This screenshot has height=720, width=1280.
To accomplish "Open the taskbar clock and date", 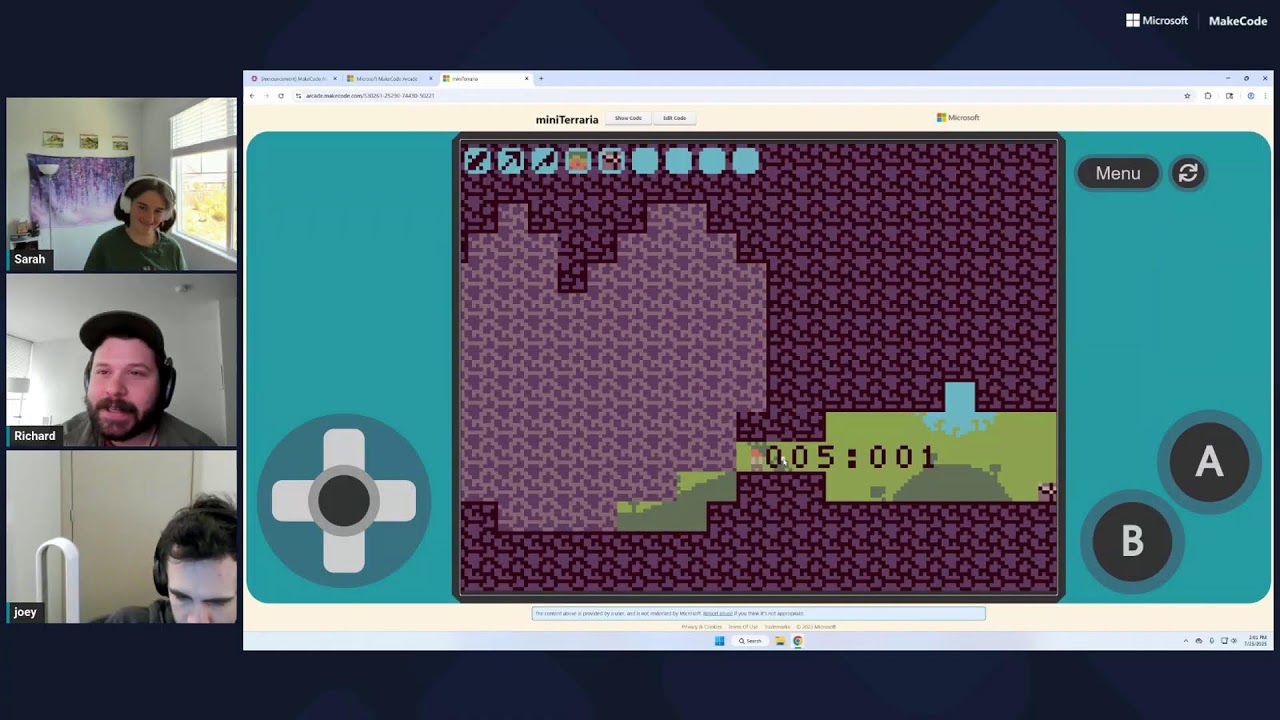I will (x=1256, y=641).
